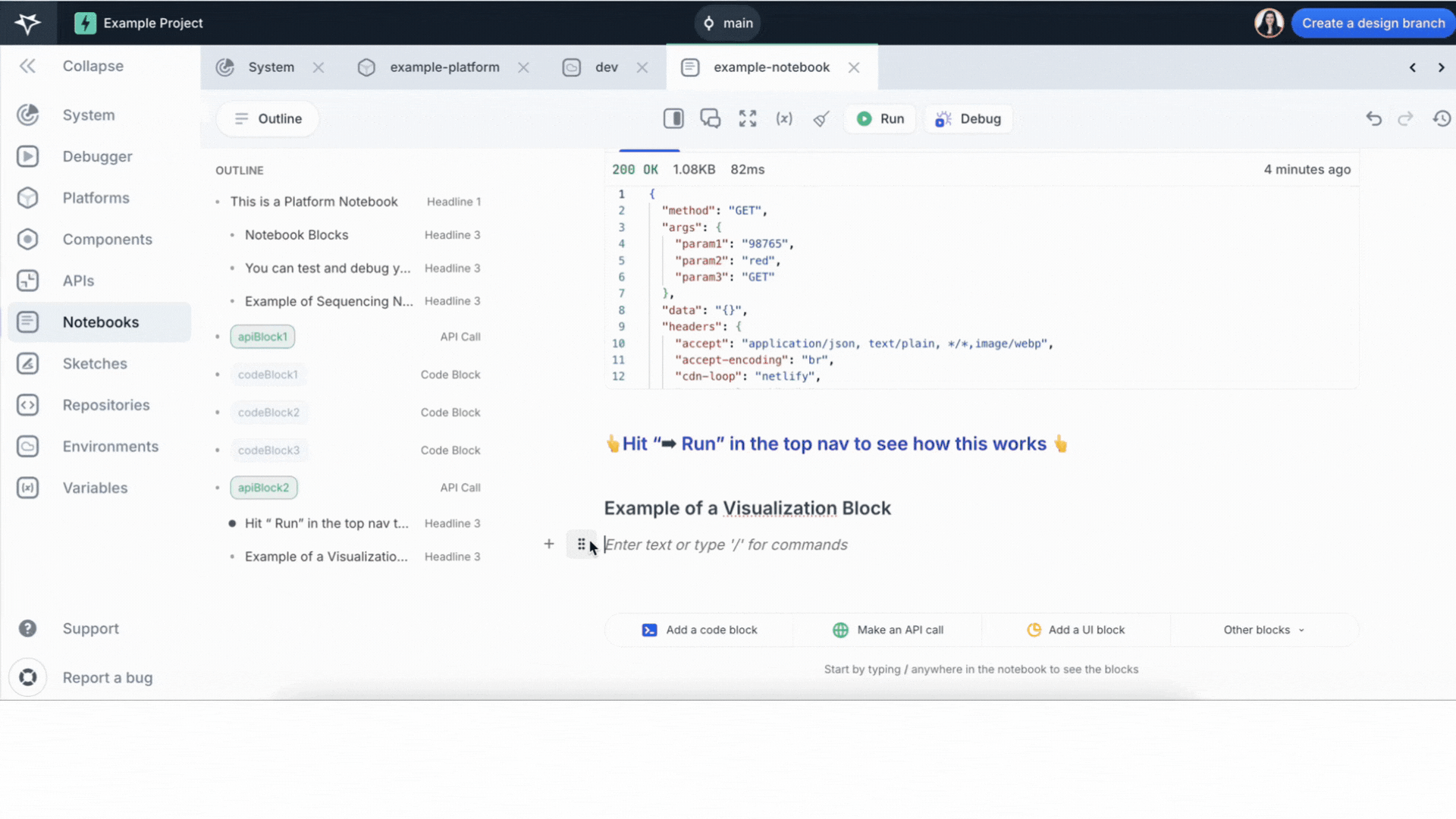1456x819 pixels.
Task: Close the dev tab
Action: [x=642, y=67]
